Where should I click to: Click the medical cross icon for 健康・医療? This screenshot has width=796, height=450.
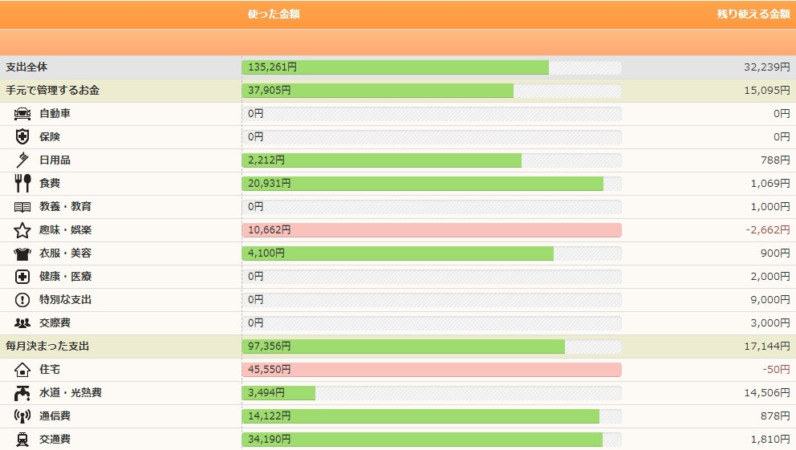22,277
